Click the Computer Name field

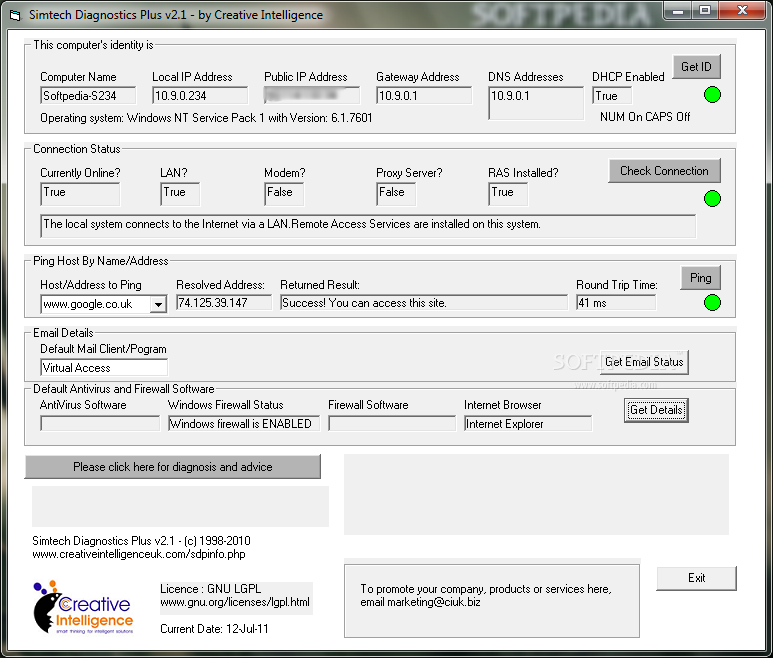click(80, 96)
